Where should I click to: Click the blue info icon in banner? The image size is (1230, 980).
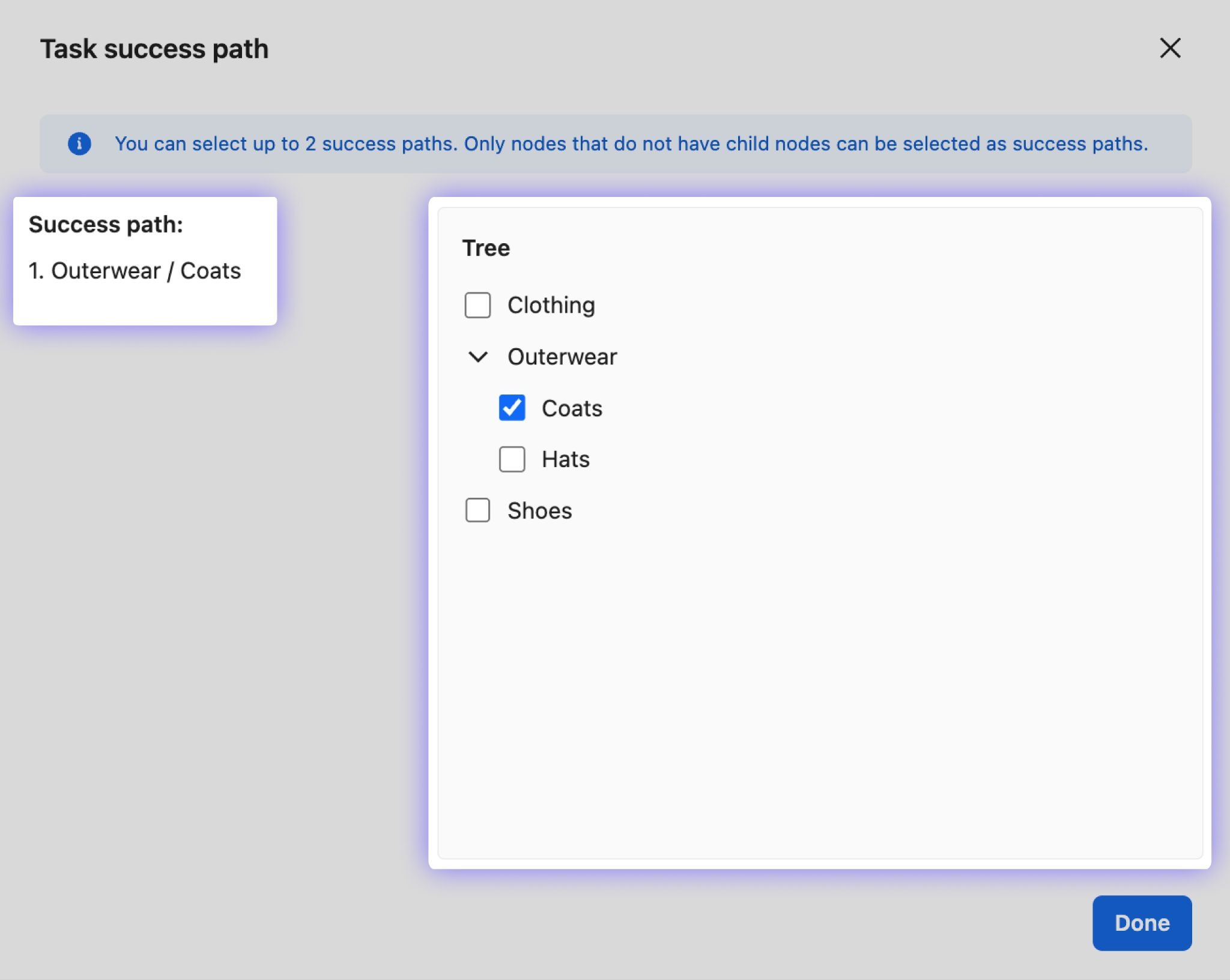coord(79,144)
